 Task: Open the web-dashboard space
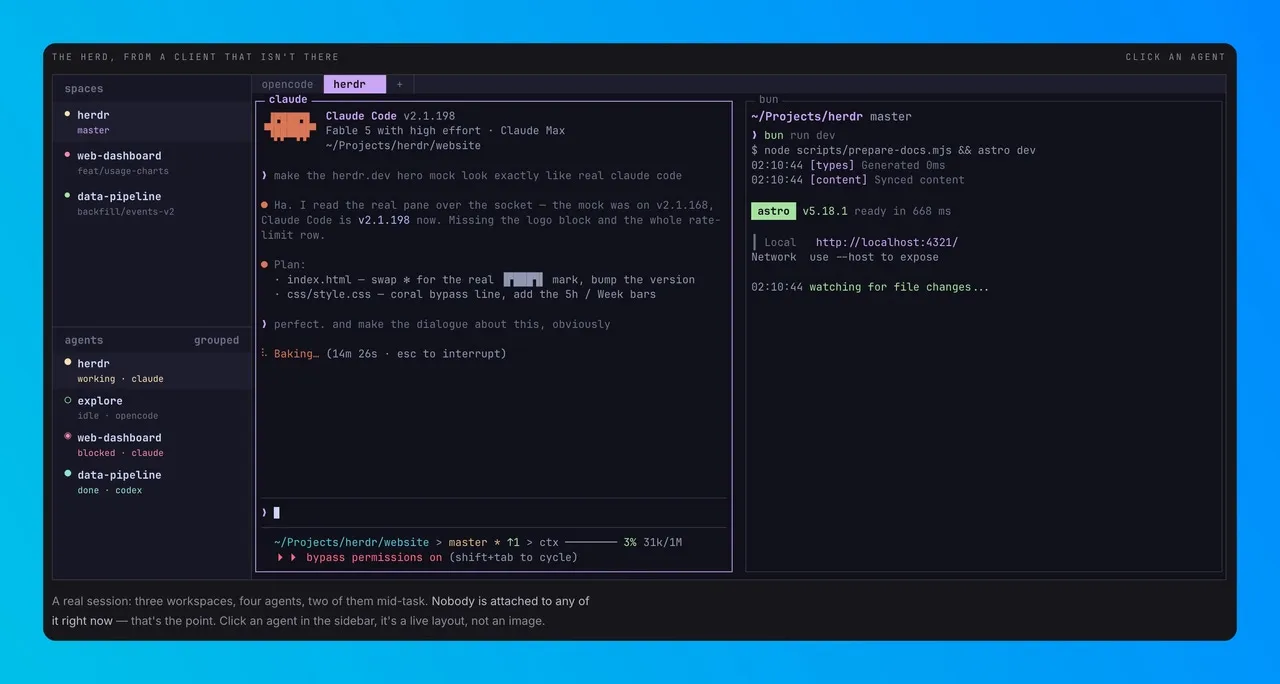[x=151, y=163]
